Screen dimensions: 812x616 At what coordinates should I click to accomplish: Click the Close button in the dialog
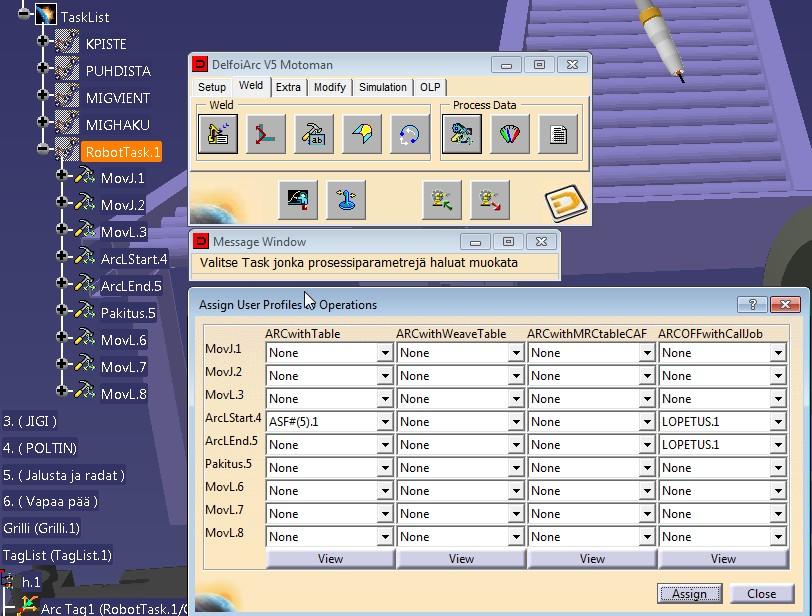tap(761, 594)
